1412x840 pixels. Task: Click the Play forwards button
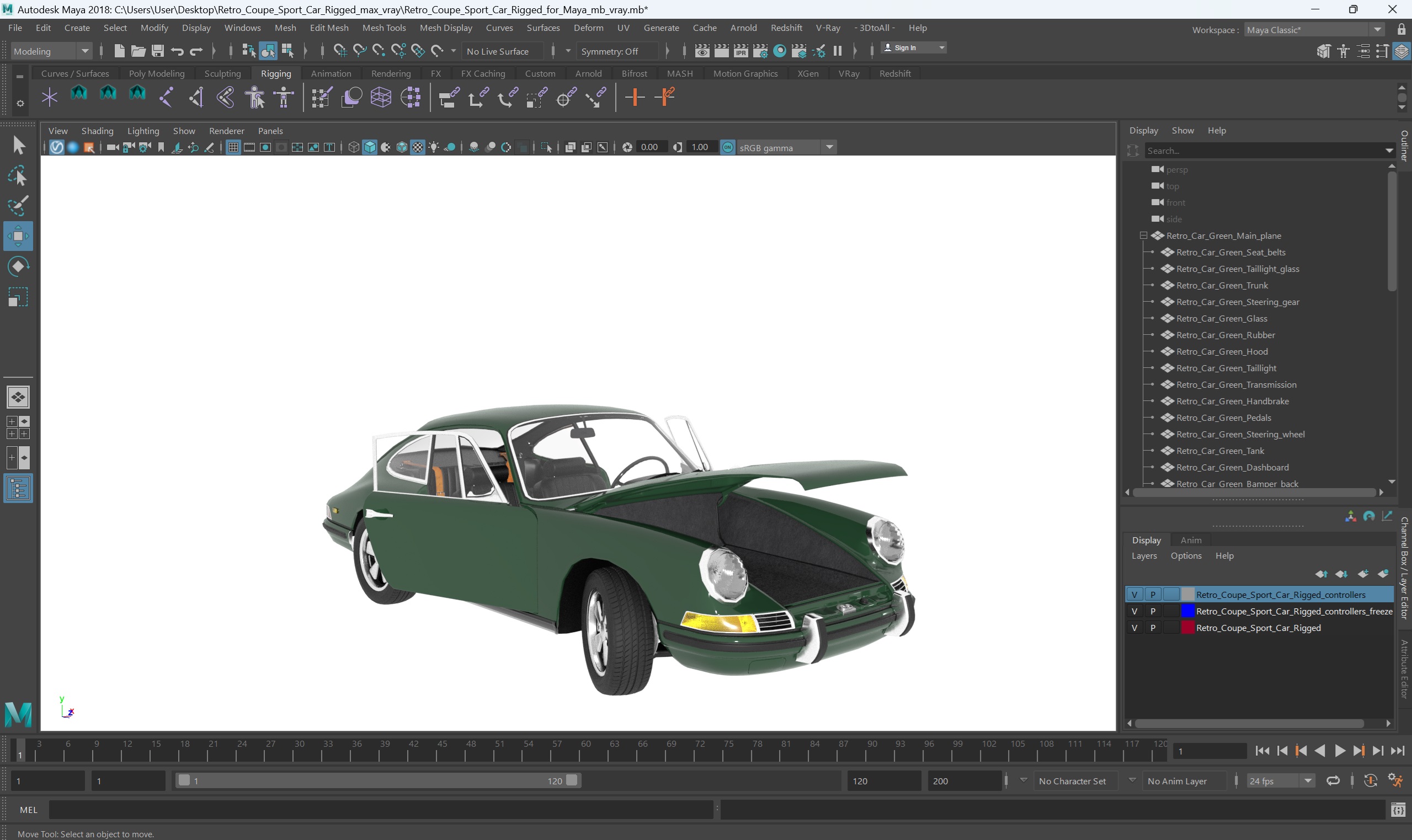[1339, 751]
